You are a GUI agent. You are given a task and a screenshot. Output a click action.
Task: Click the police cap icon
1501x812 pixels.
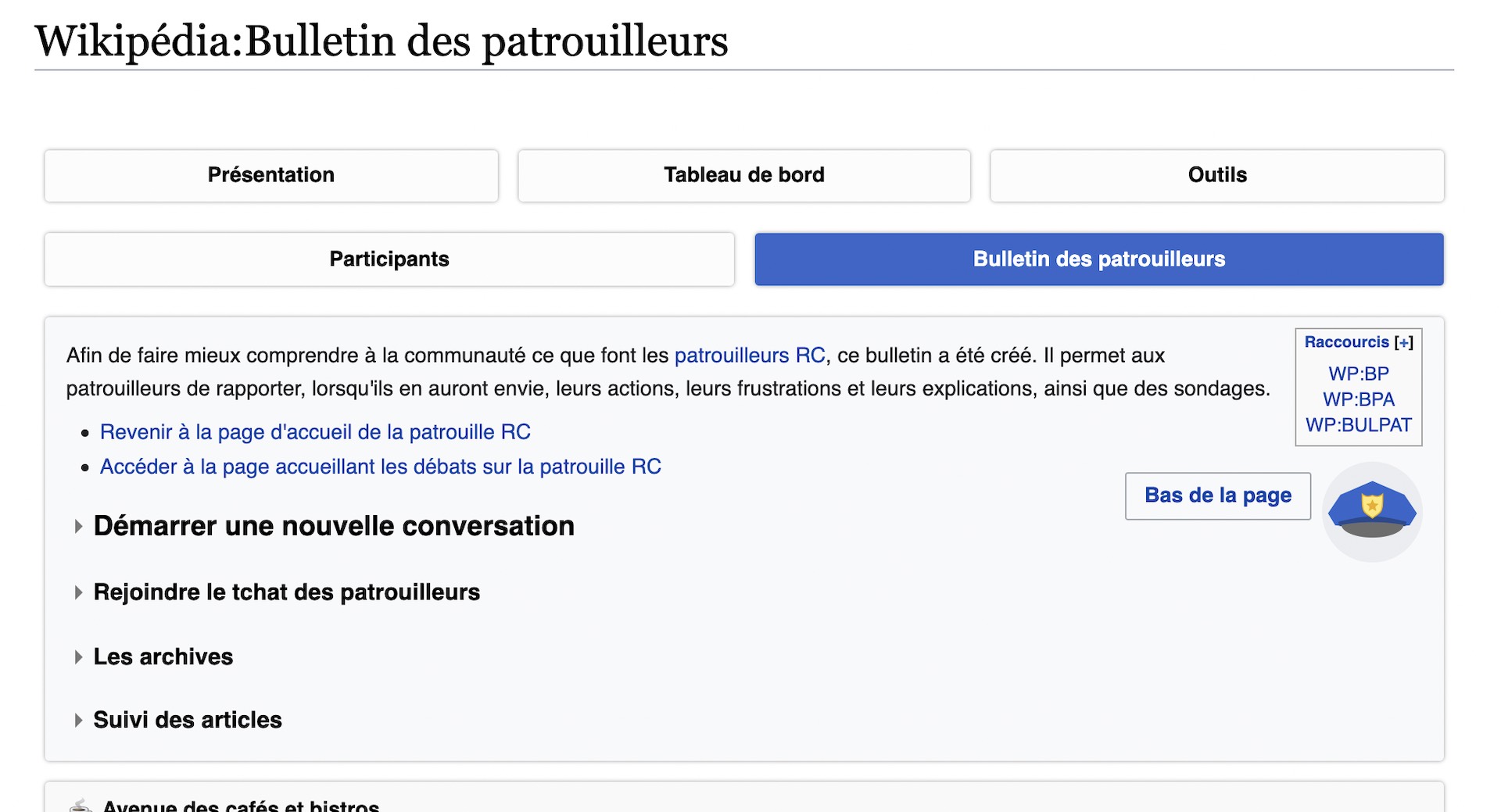click(1372, 512)
